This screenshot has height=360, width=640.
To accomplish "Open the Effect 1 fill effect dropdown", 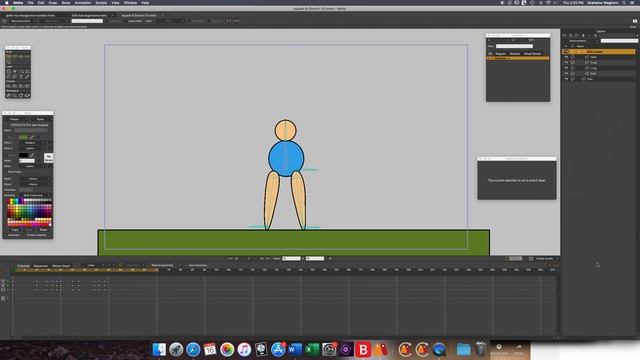I will (x=32, y=143).
